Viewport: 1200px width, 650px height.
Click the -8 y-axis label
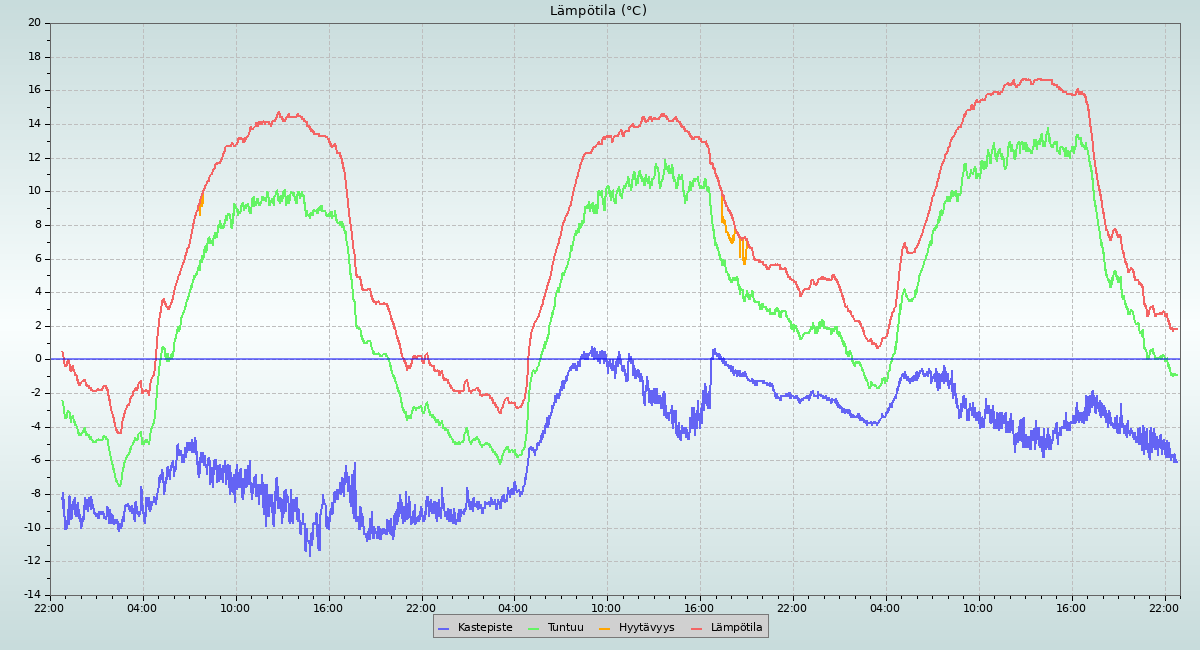[x=35, y=494]
